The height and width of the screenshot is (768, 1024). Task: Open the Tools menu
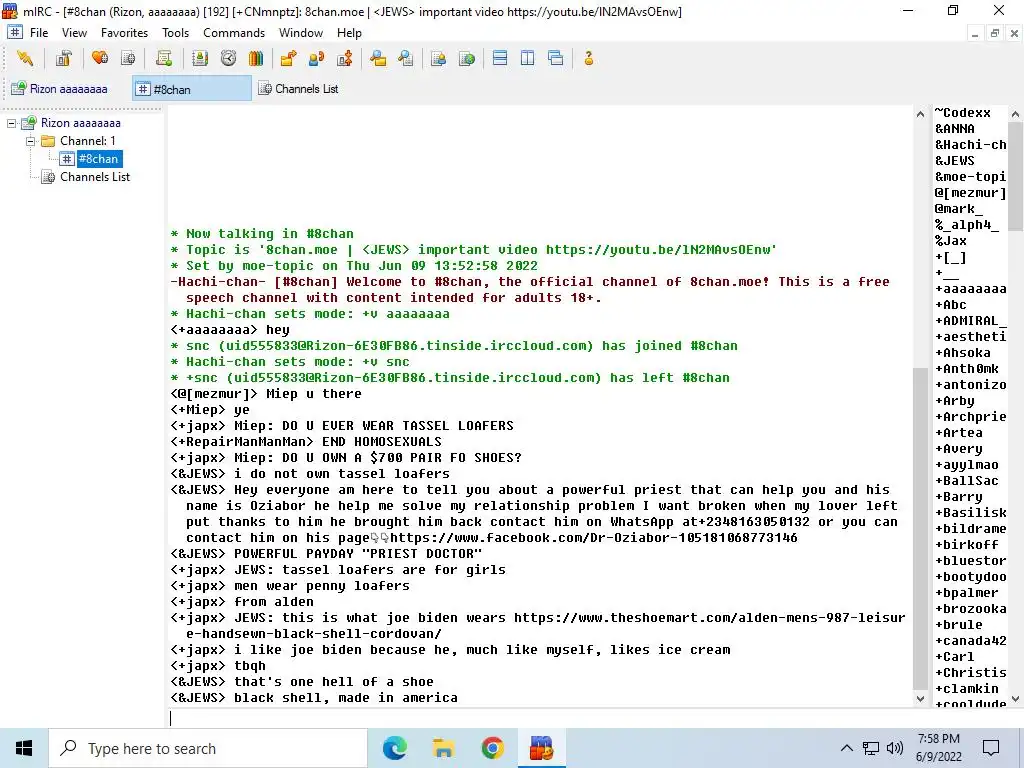click(175, 33)
